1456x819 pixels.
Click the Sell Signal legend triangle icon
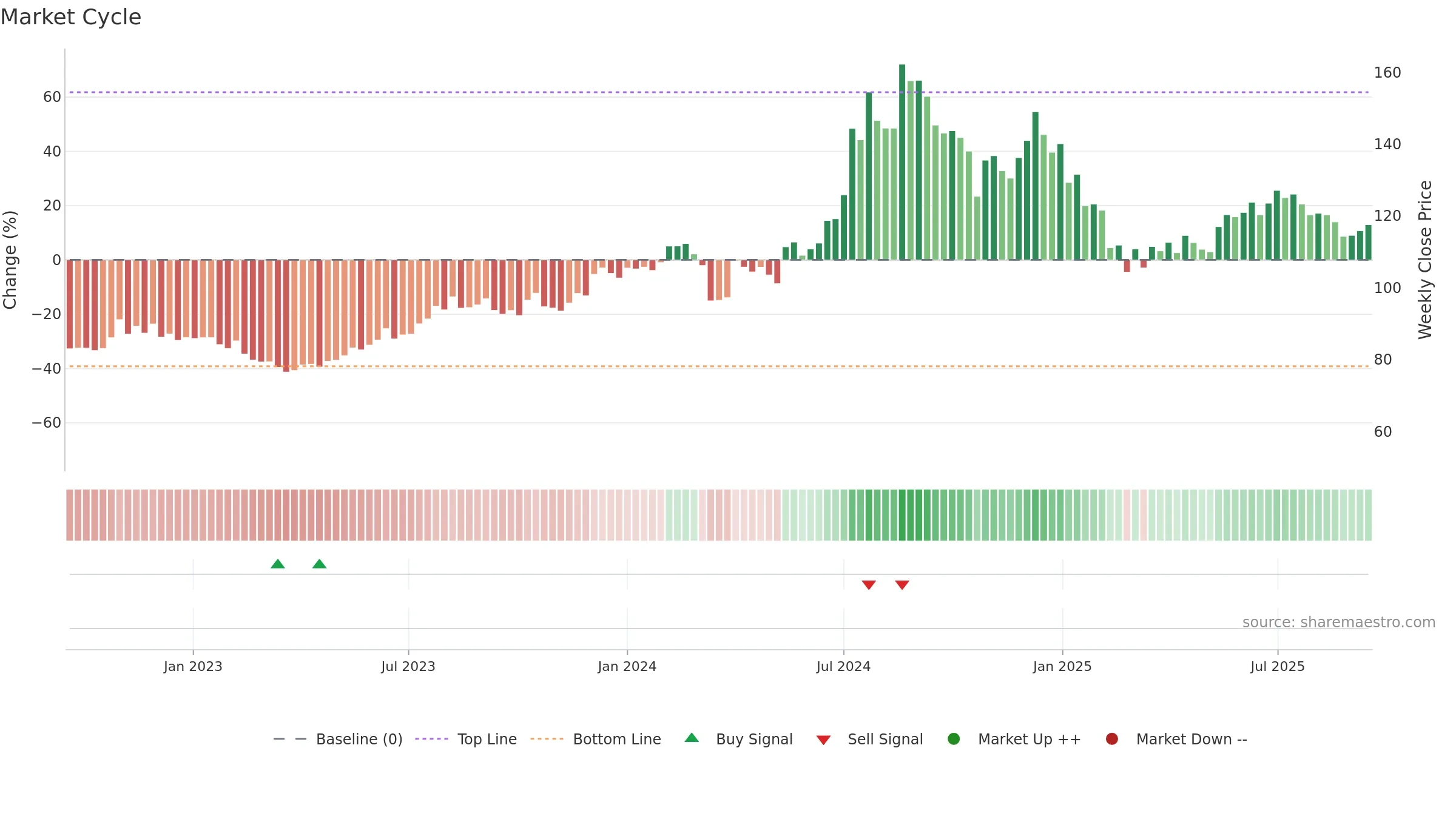pos(823,740)
